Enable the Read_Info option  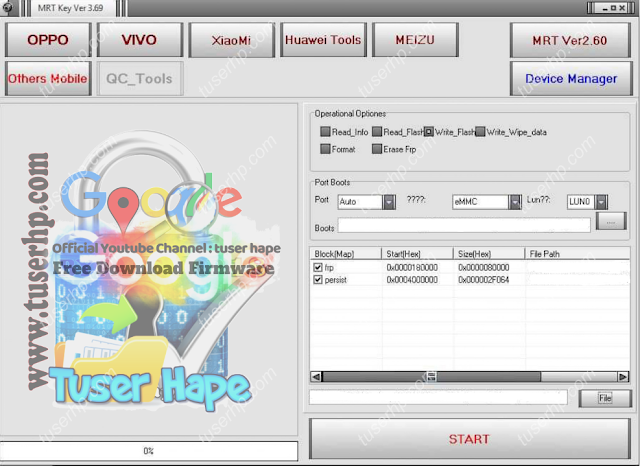coord(325,131)
